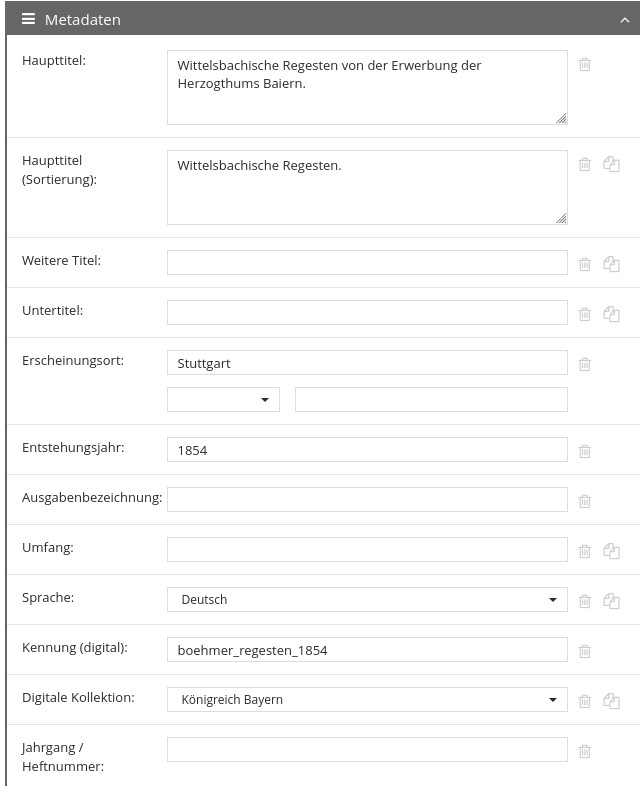This screenshot has width=640, height=786.
Task: Open the Metadaten hamburger menu icon
Action: [x=29, y=19]
